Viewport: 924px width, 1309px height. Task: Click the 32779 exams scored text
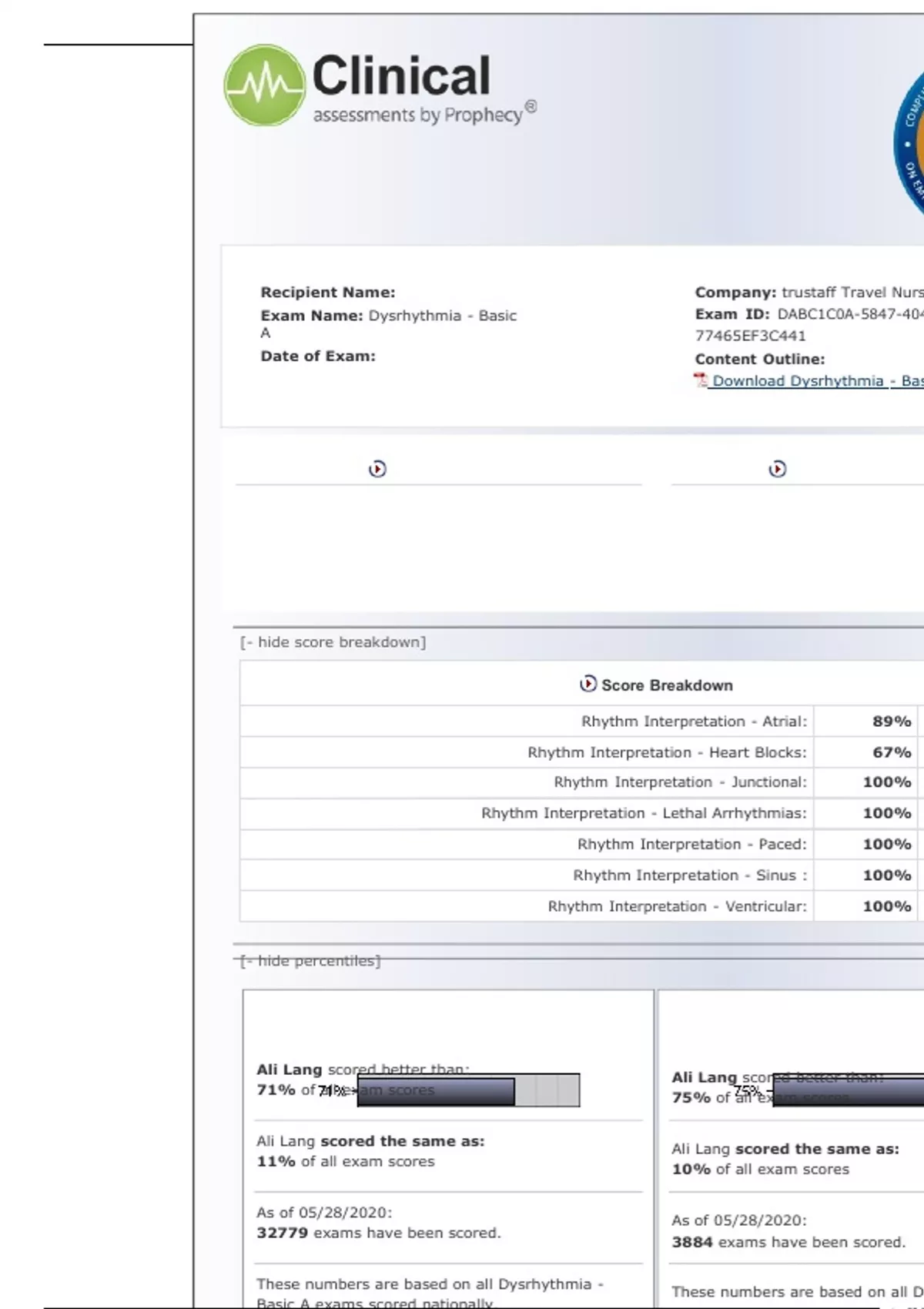point(378,1233)
